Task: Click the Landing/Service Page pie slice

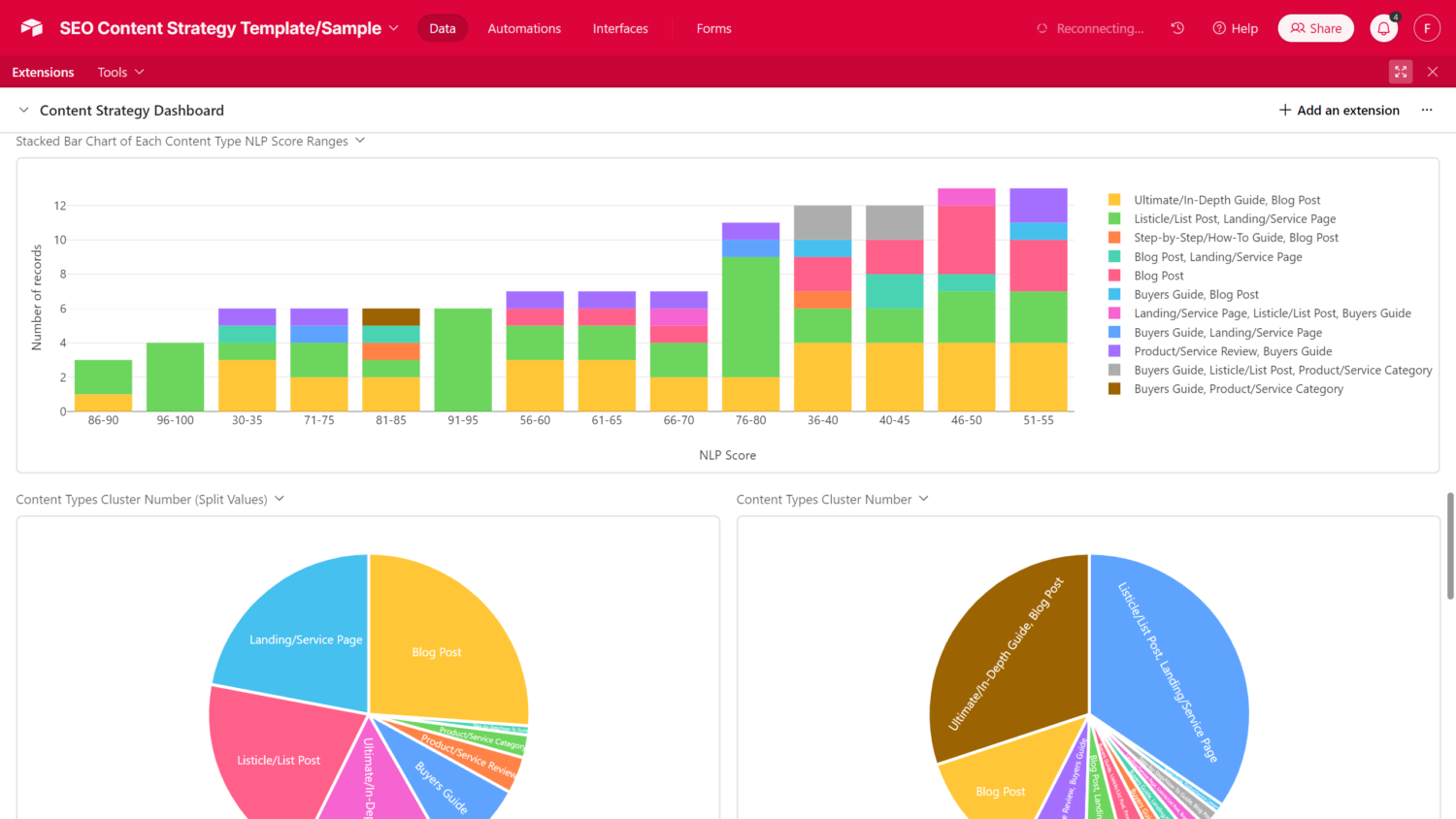Action: tap(291, 631)
